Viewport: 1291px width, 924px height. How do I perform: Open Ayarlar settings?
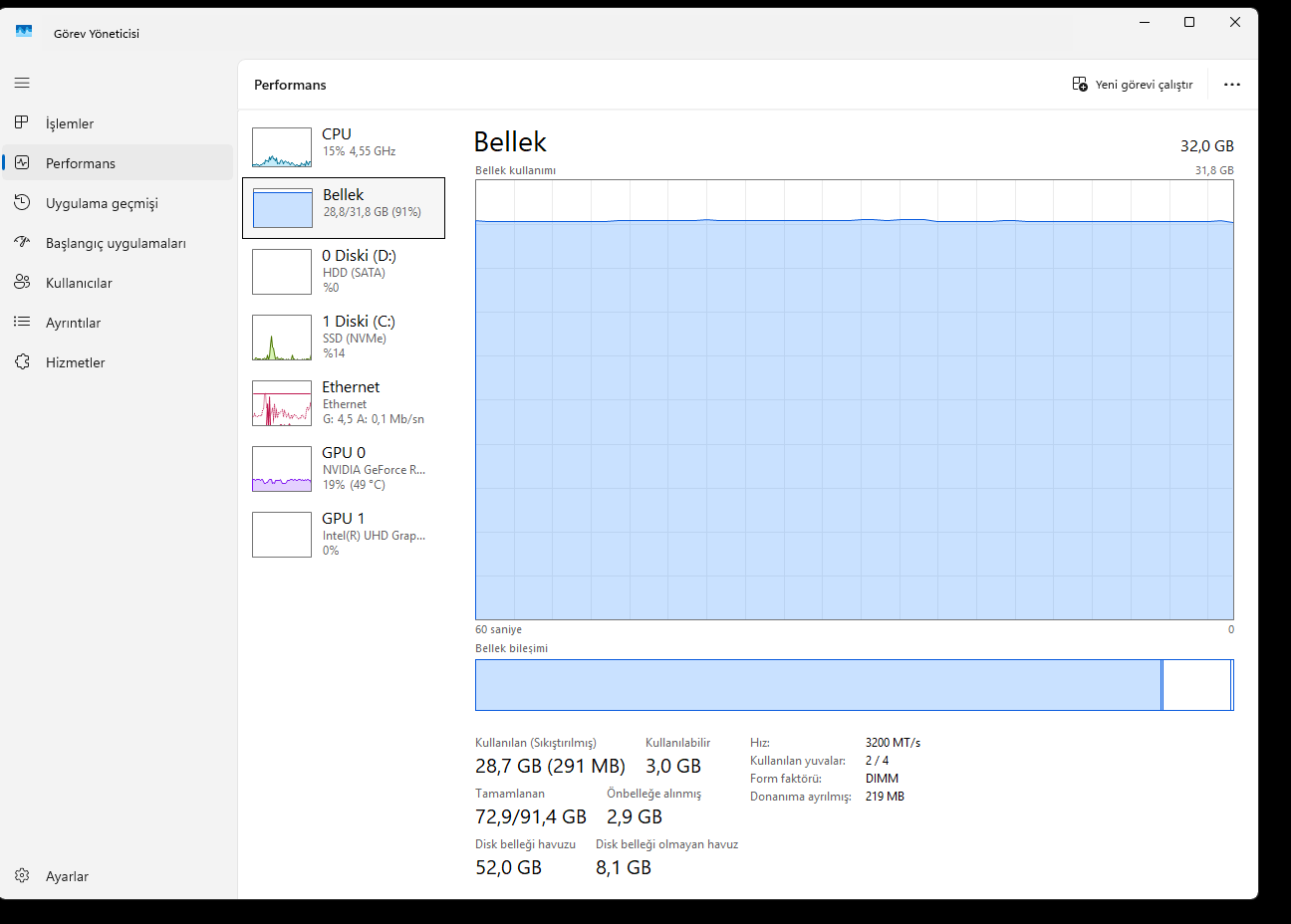(x=118, y=876)
